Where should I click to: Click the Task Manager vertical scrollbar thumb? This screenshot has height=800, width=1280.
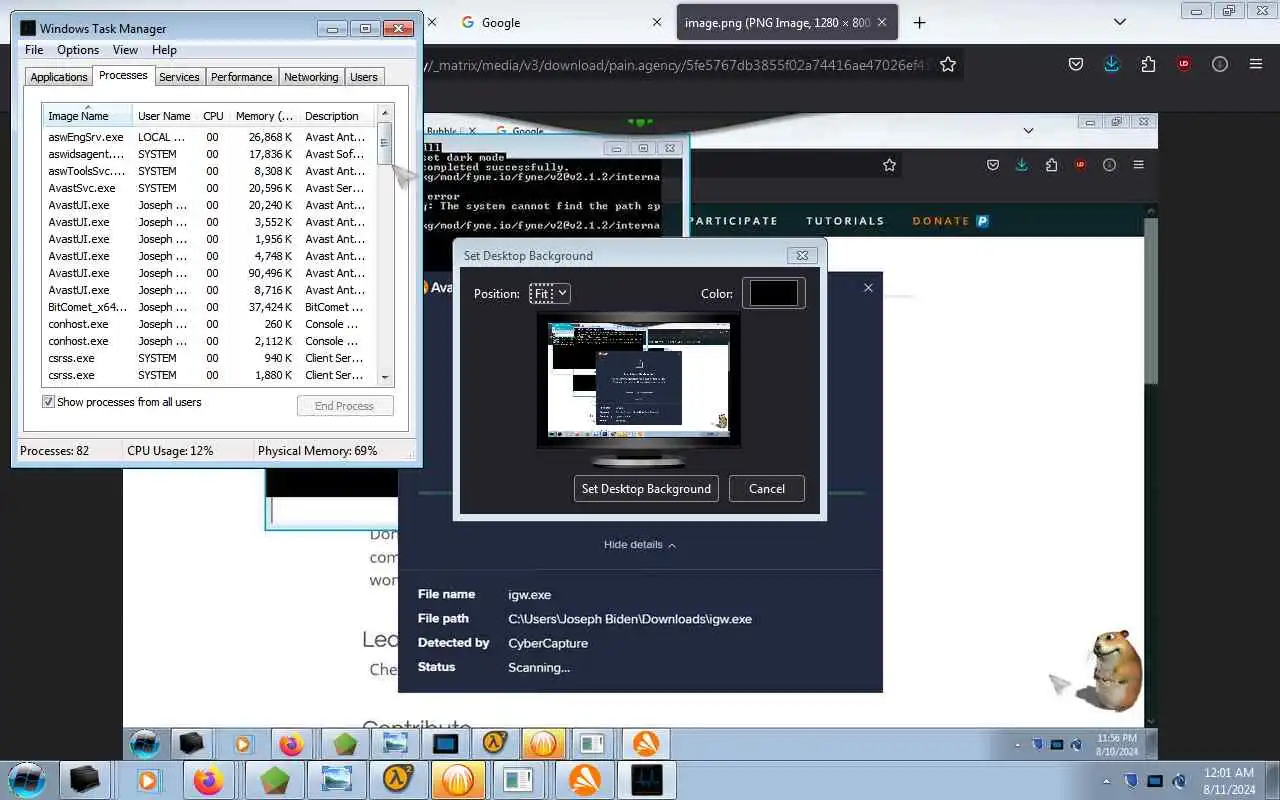pyautogui.click(x=385, y=143)
